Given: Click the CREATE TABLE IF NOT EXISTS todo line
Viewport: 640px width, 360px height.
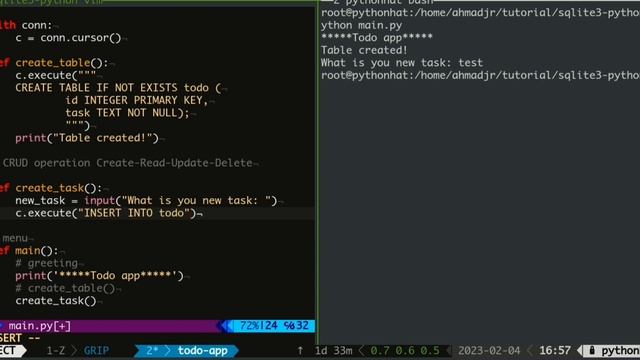Looking at the screenshot, I should coord(118,88).
